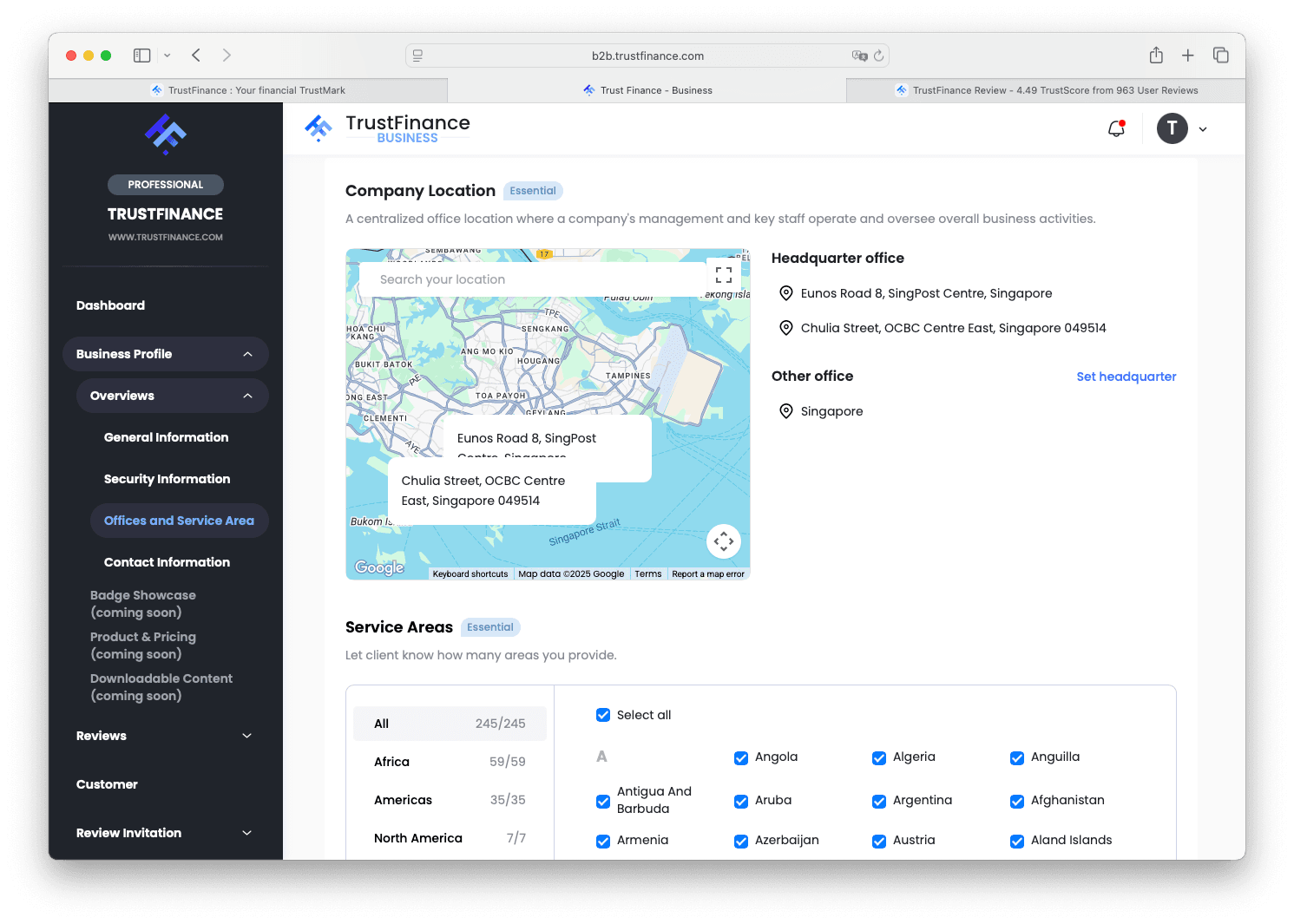Click the Safari share icon
The height and width of the screenshot is (924, 1294).
click(x=1156, y=56)
